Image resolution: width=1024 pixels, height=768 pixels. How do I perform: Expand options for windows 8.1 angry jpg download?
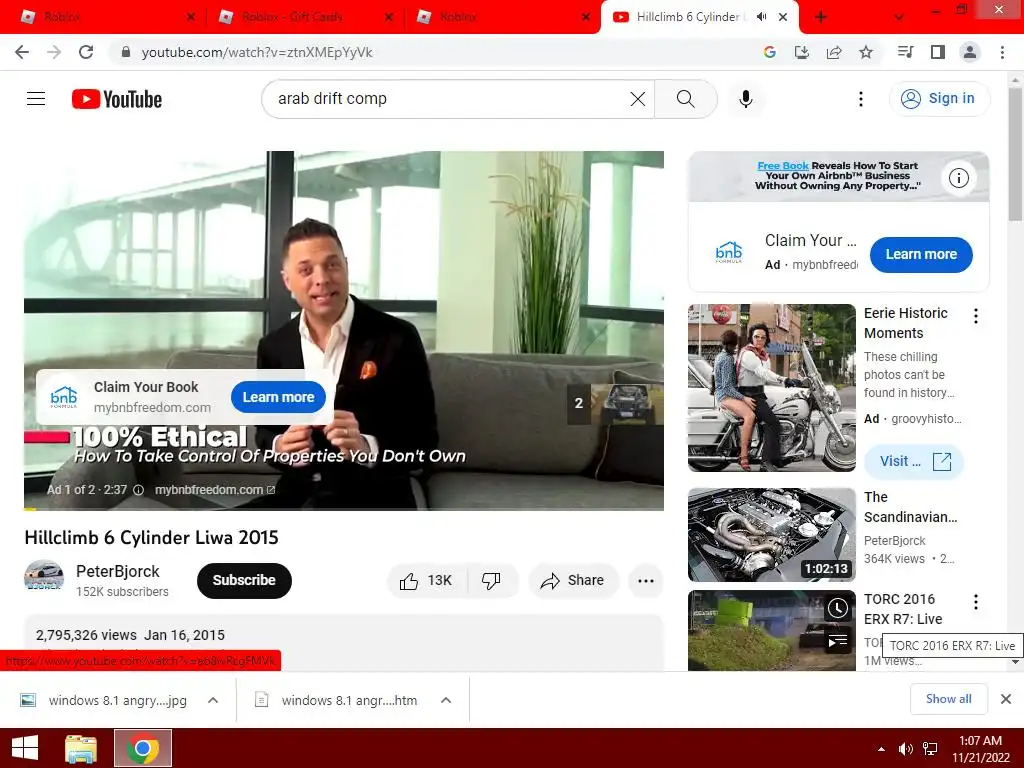click(213, 700)
